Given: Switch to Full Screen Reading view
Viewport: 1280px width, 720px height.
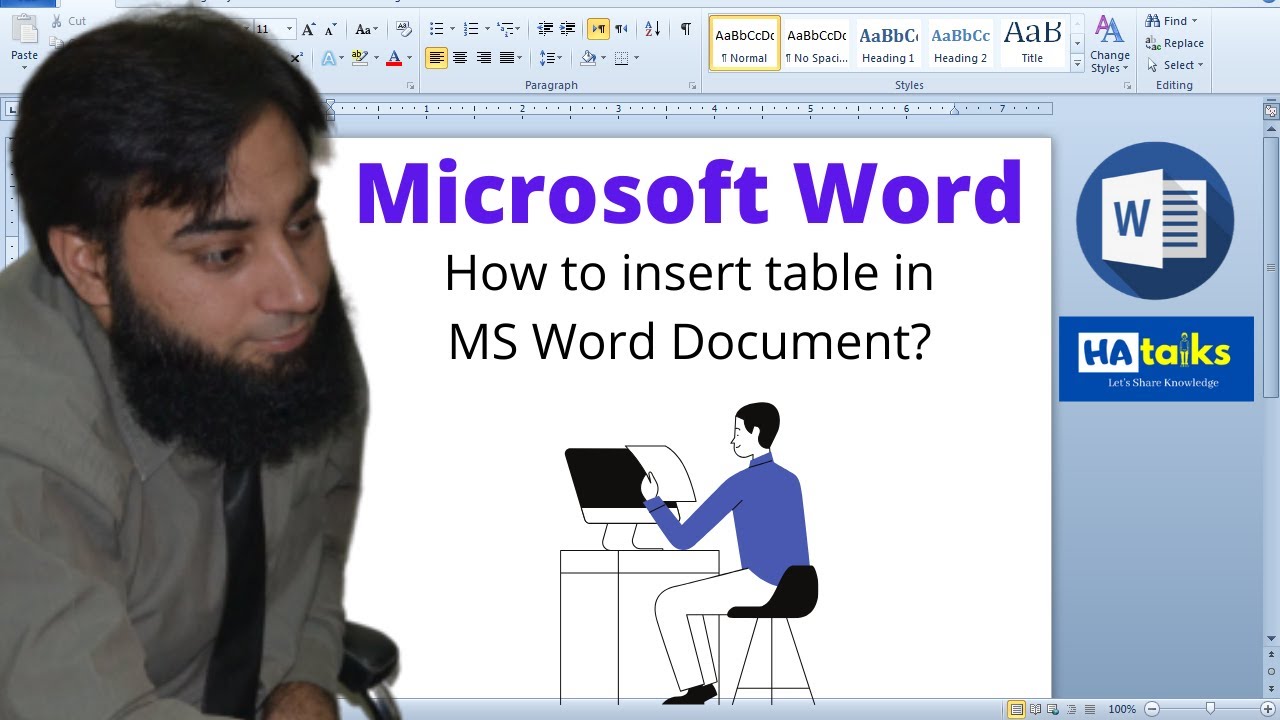Looking at the screenshot, I should click(x=1035, y=709).
